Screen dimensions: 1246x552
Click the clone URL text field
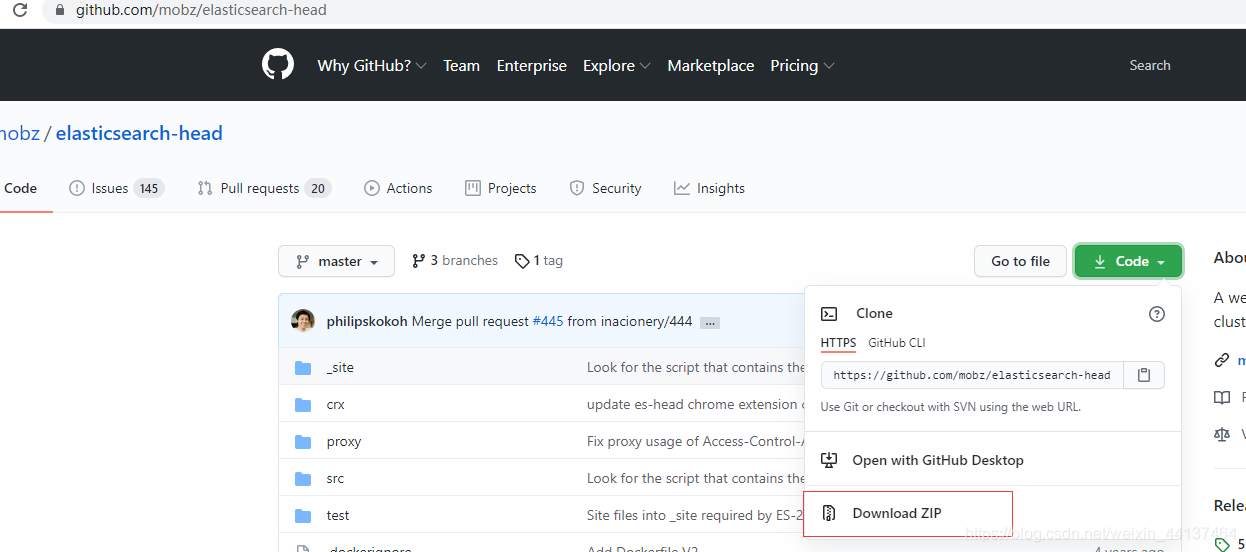pyautogui.click(x=972, y=375)
